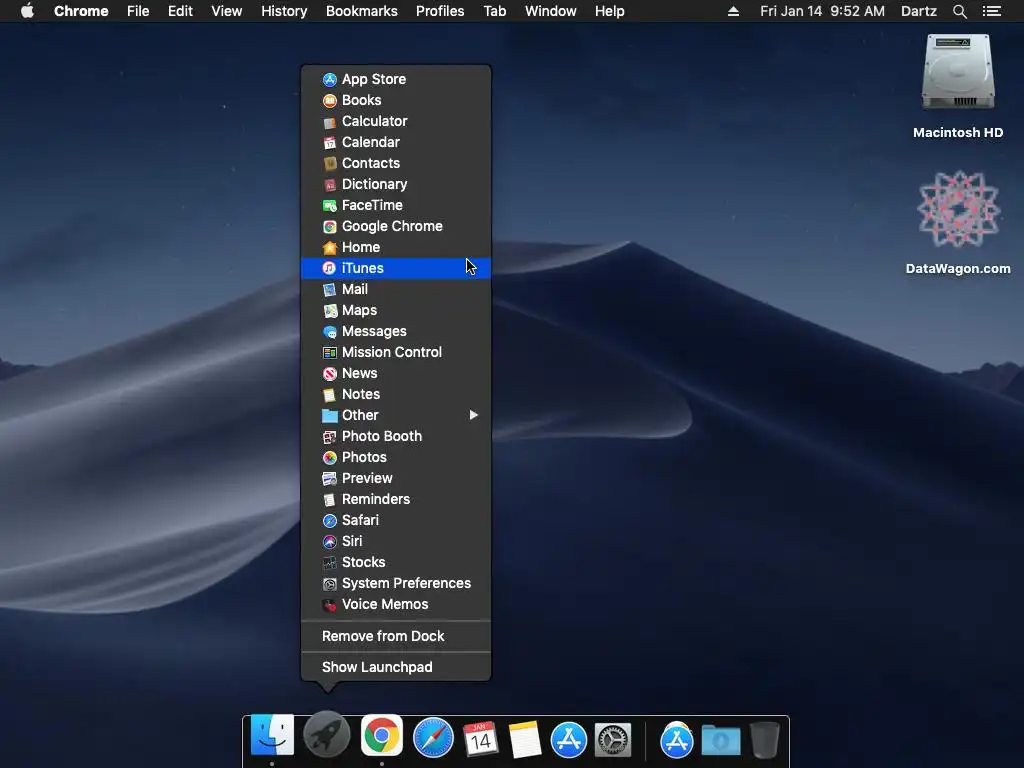Open Preview from the popup list
1024x768 pixels.
[x=396, y=478]
